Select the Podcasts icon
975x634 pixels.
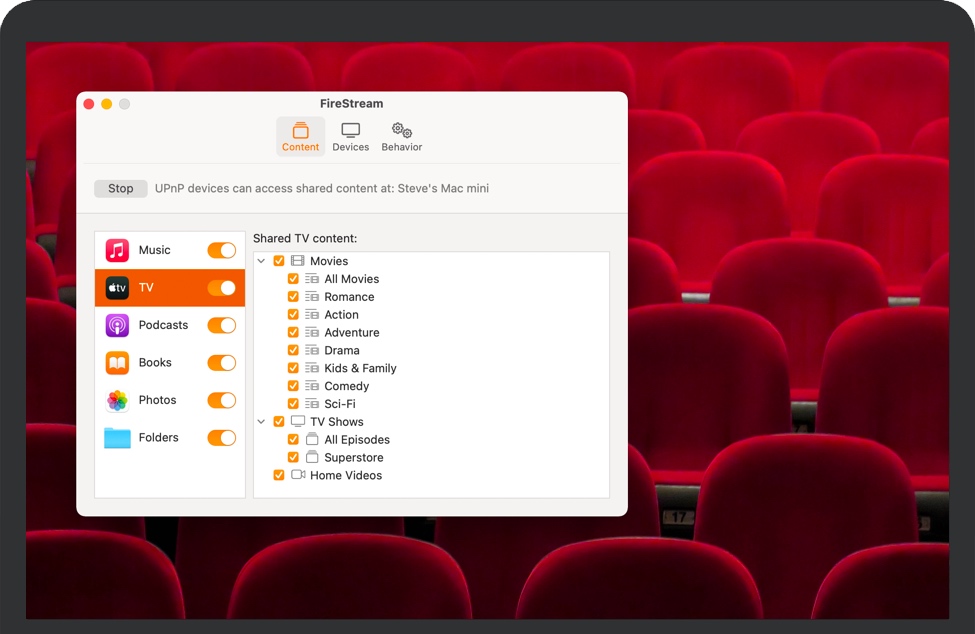[x=115, y=325]
